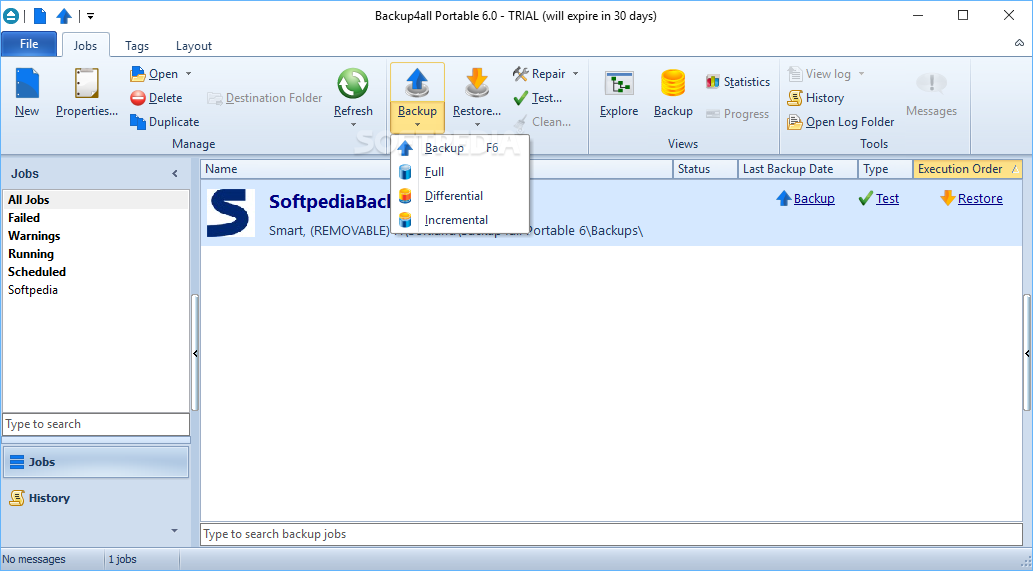Click the 'No messages' status bar text
1033x571 pixels.
click(34, 559)
